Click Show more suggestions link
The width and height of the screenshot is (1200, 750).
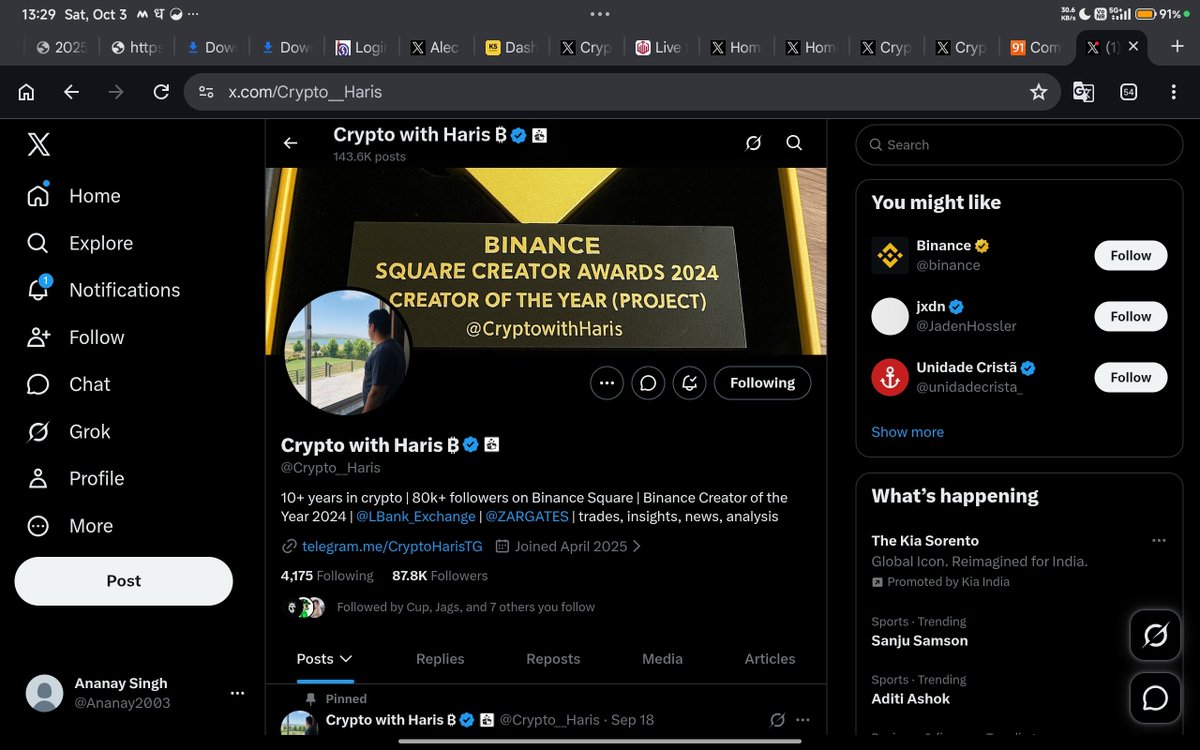tap(907, 432)
